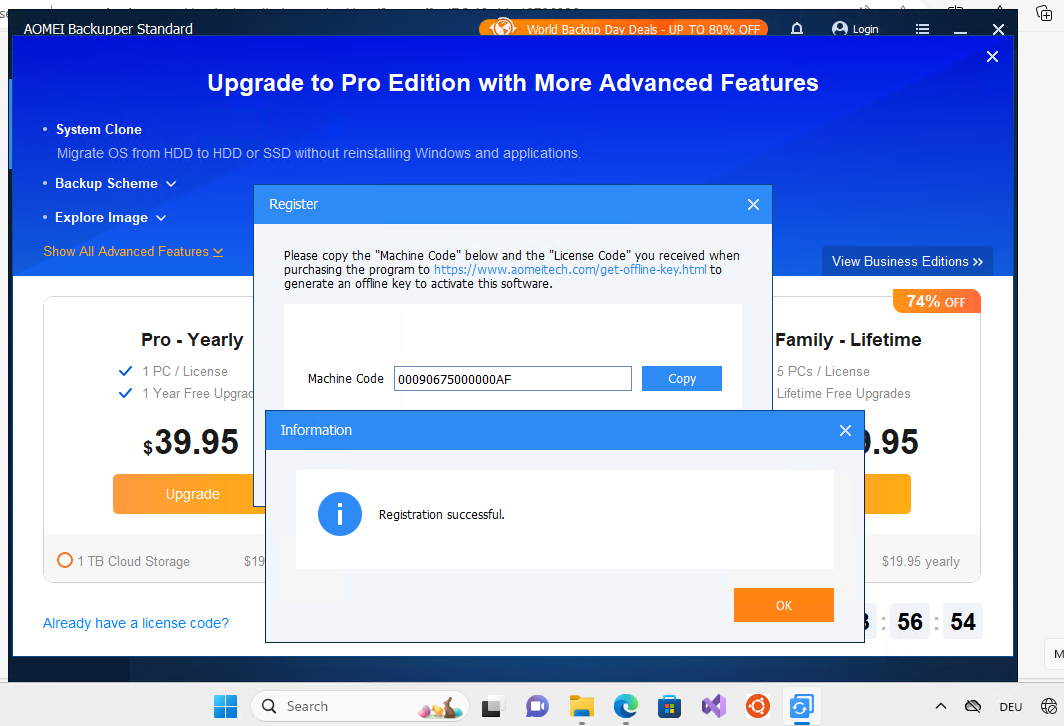The width and height of the screenshot is (1064, 726).
Task: Open Visual Studio from the taskbar
Action: [x=714, y=706]
